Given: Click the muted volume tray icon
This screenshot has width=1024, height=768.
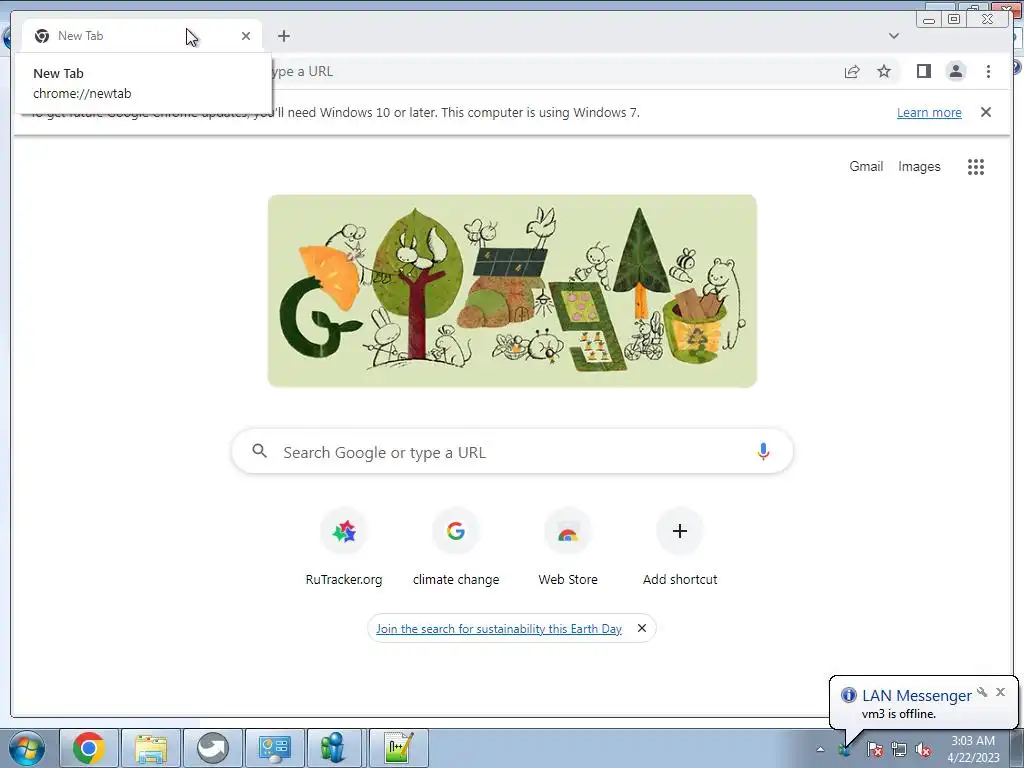Looking at the screenshot, I should [923, 749].
